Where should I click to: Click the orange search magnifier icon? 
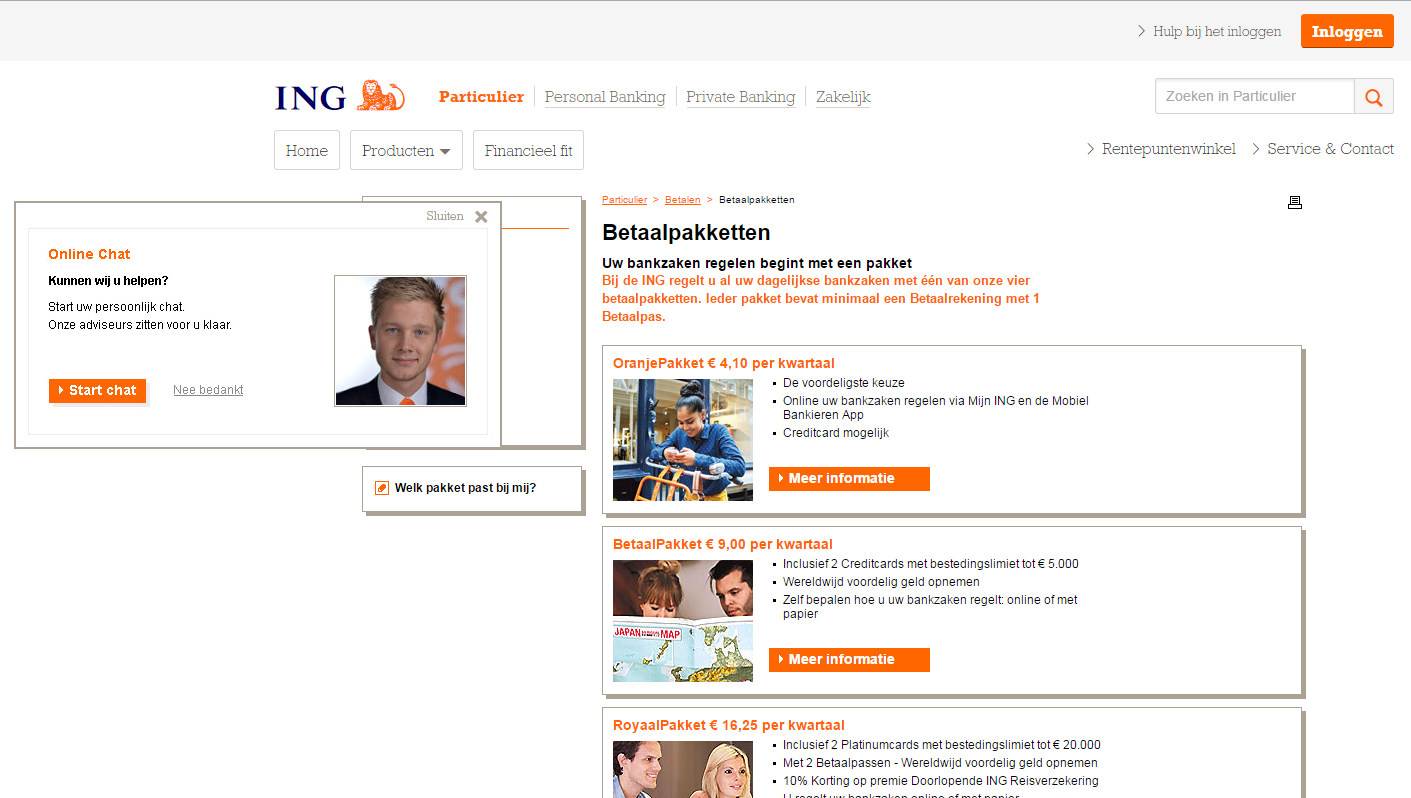1374,97
